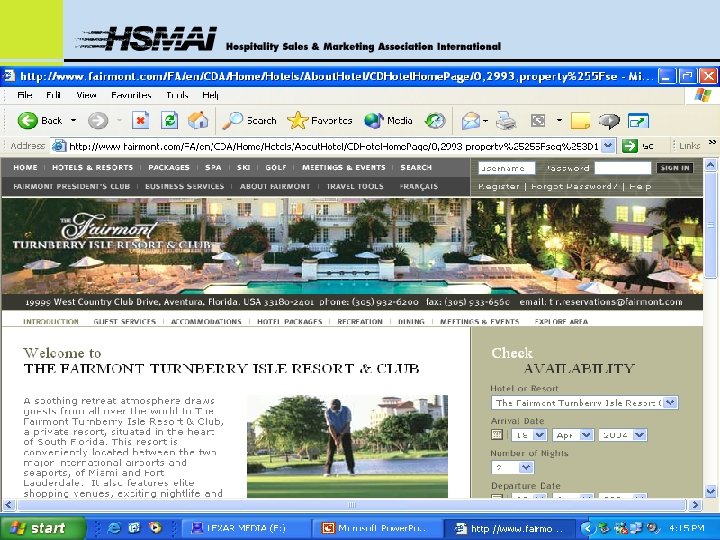This screenshot has height=540, width=720.
Task: Open the Favorites menu
Action: (x=131, y=95)
